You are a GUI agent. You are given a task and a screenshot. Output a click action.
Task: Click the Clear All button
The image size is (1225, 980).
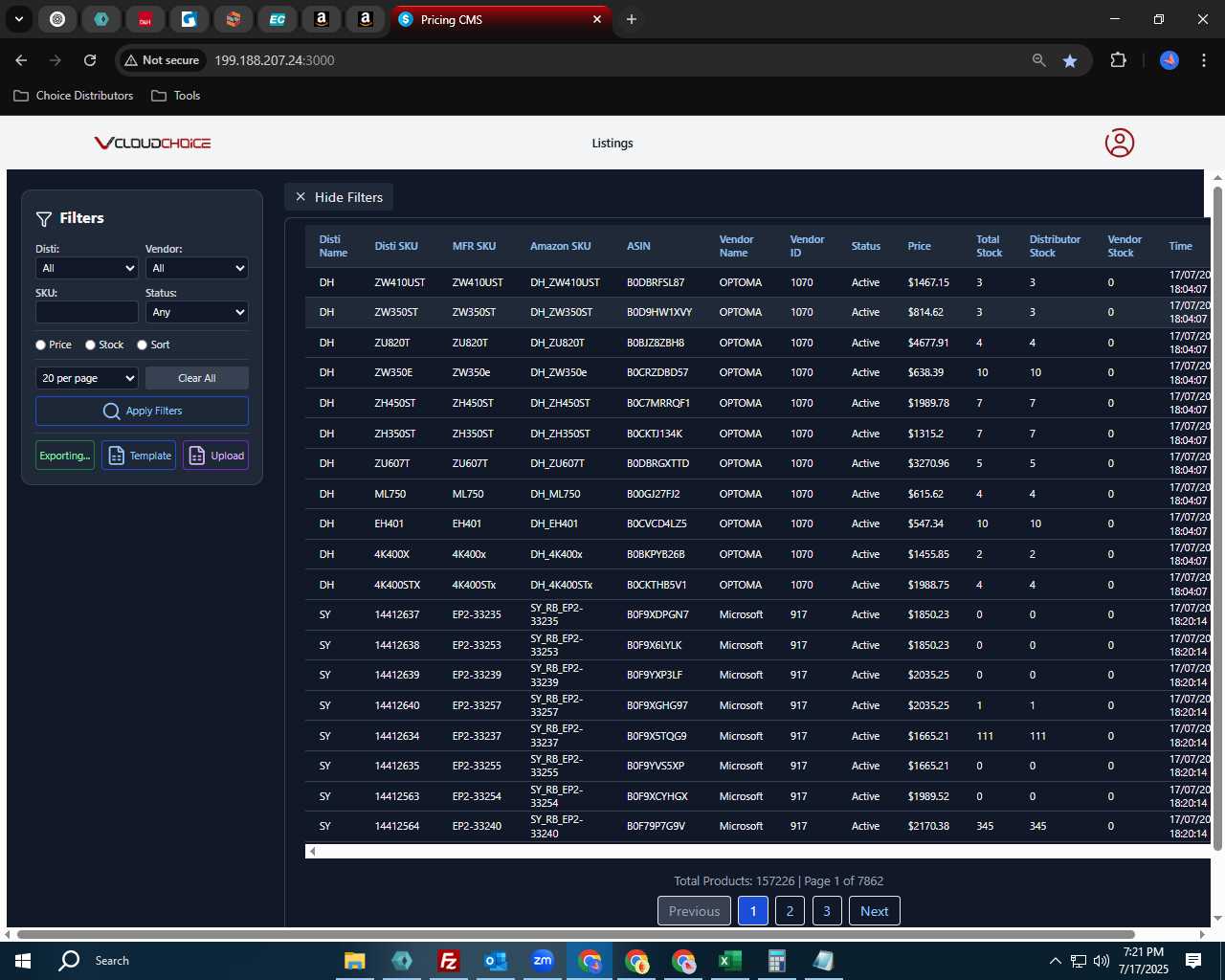tap(197, 378)
